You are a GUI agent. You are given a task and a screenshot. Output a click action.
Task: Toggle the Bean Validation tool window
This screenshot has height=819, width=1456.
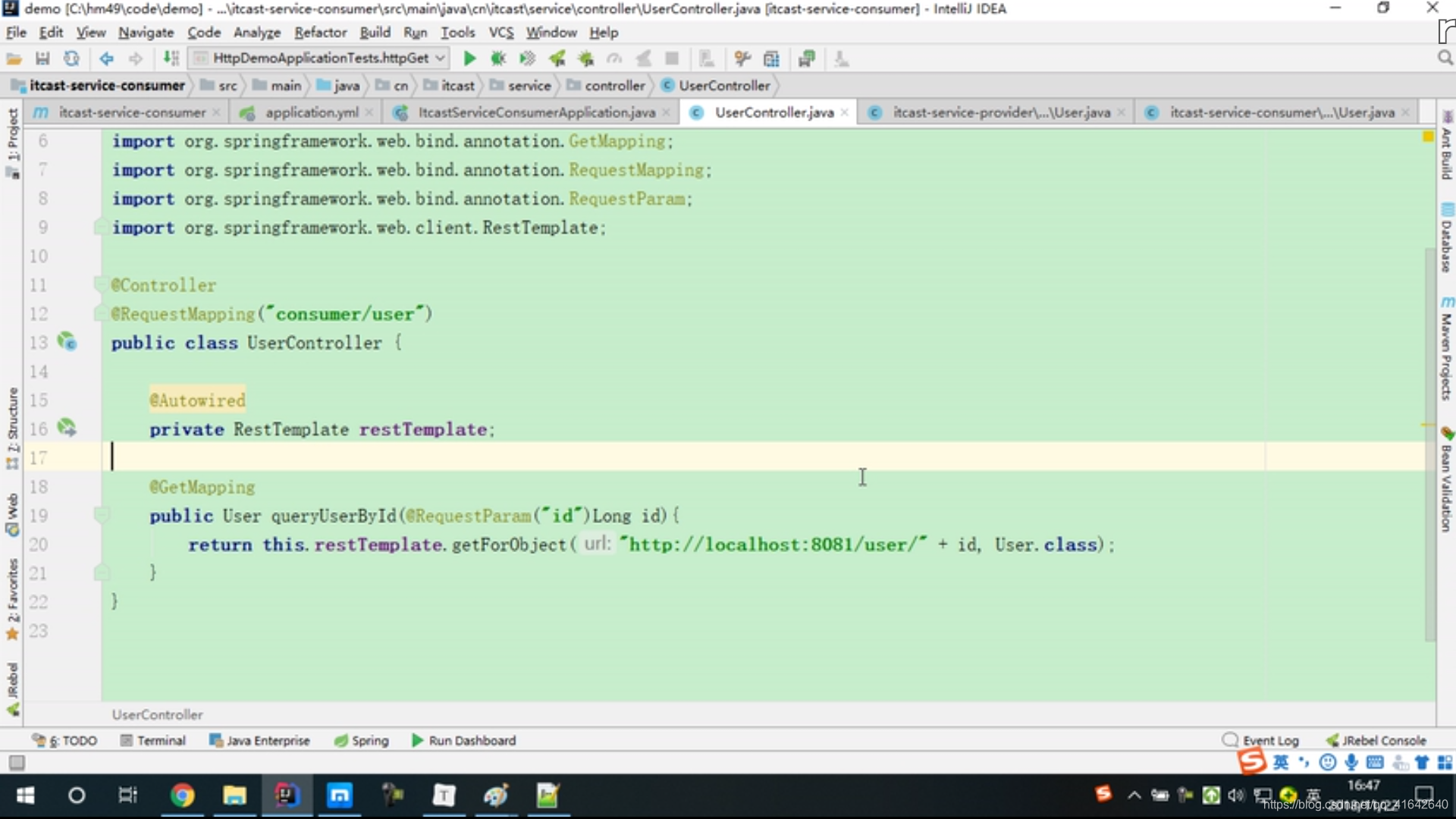tap(1446, 479)
